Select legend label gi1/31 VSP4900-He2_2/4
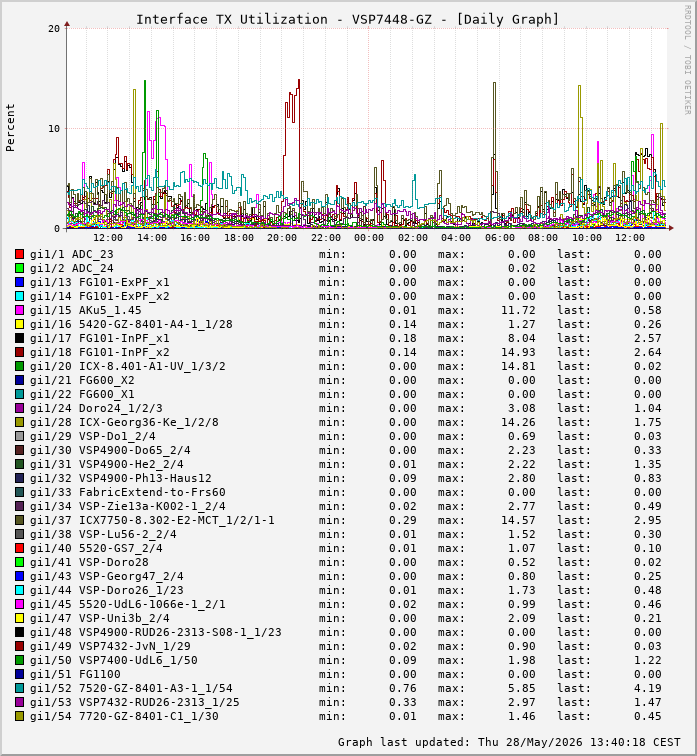The width and height of the screenshot is (697, 756). pos(107,464)
